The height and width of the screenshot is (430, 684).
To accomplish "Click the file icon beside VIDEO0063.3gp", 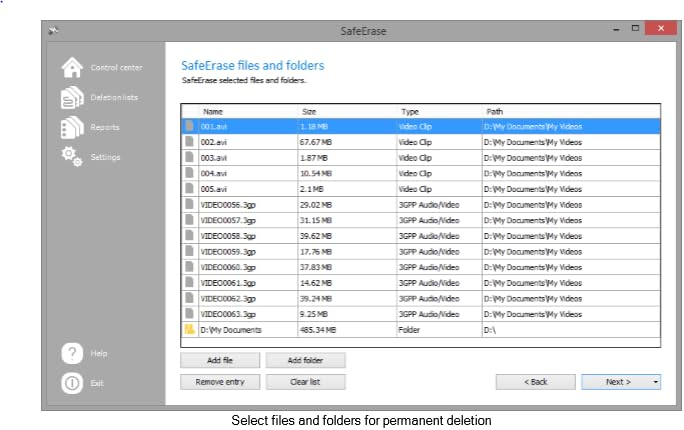I will point(189,314).
